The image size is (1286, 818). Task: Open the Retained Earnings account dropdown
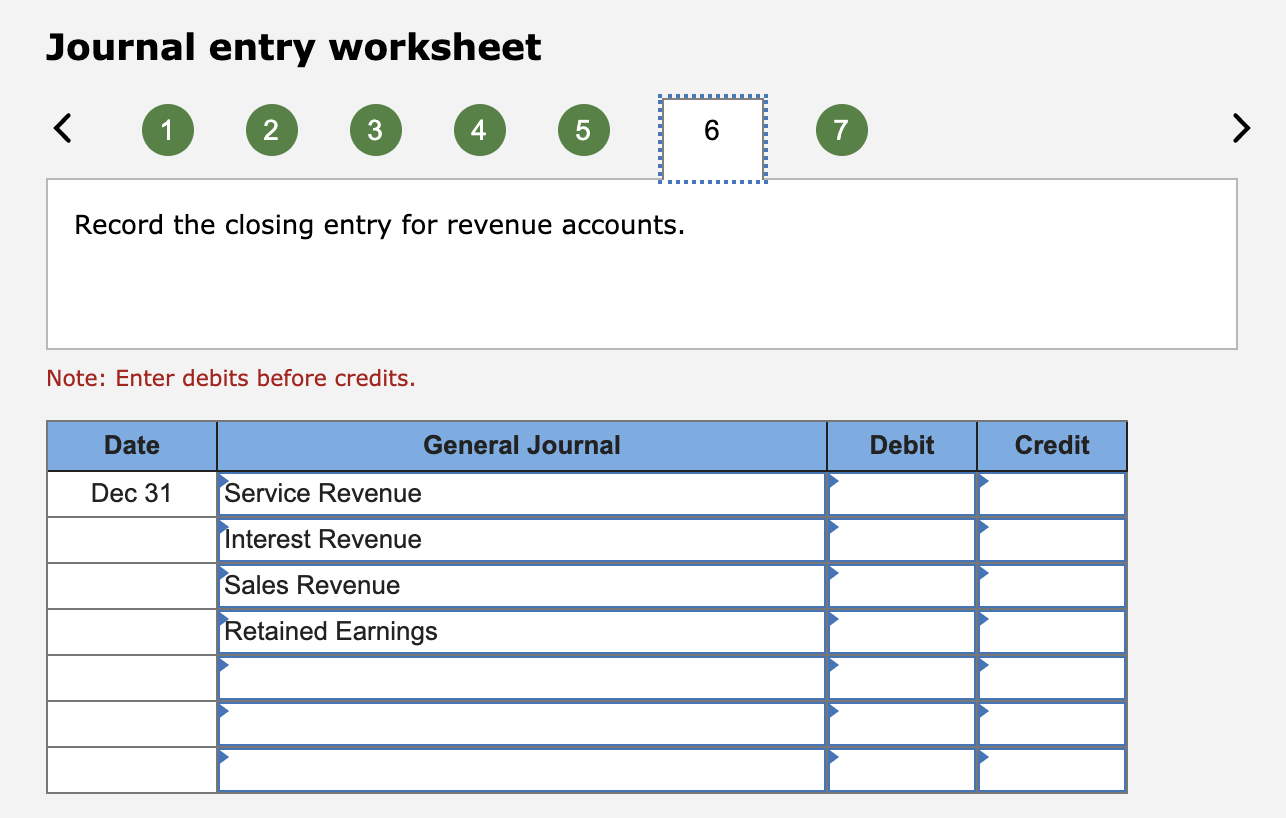pyautogui.click(x=522, y=632)
